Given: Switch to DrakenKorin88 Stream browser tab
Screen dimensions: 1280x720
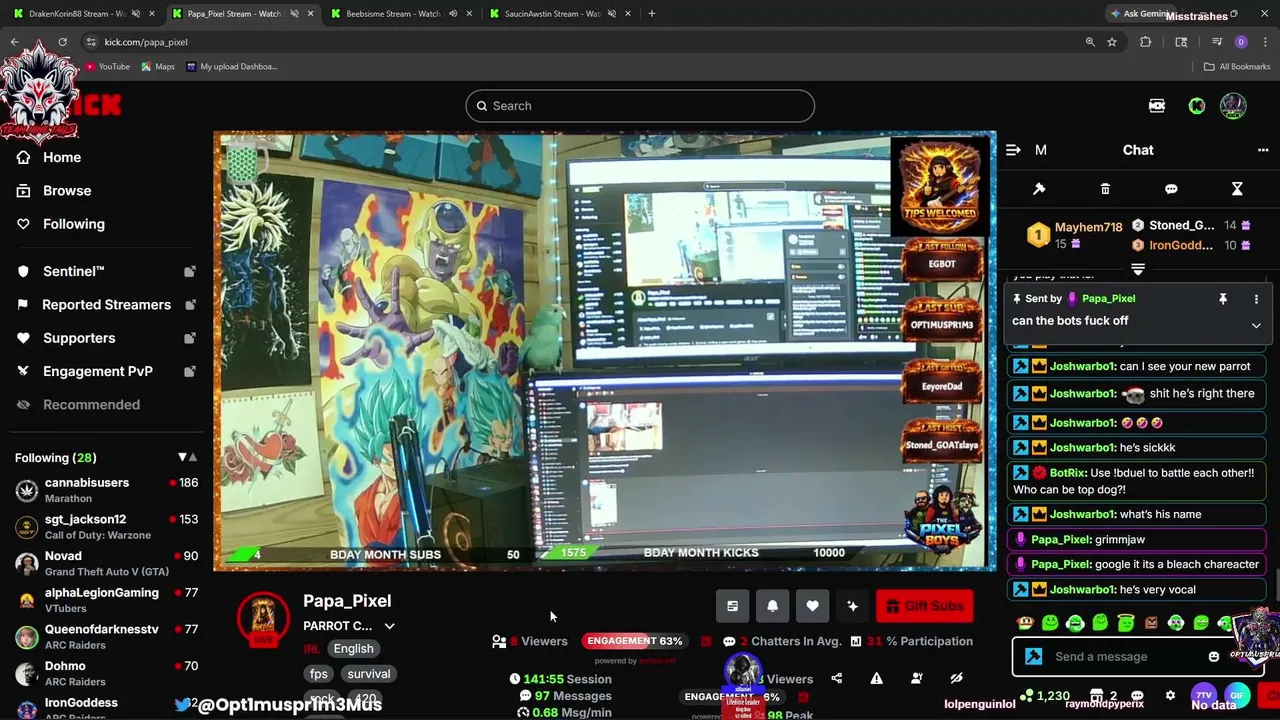Looking at the screenshot, I should coord(78,14).
